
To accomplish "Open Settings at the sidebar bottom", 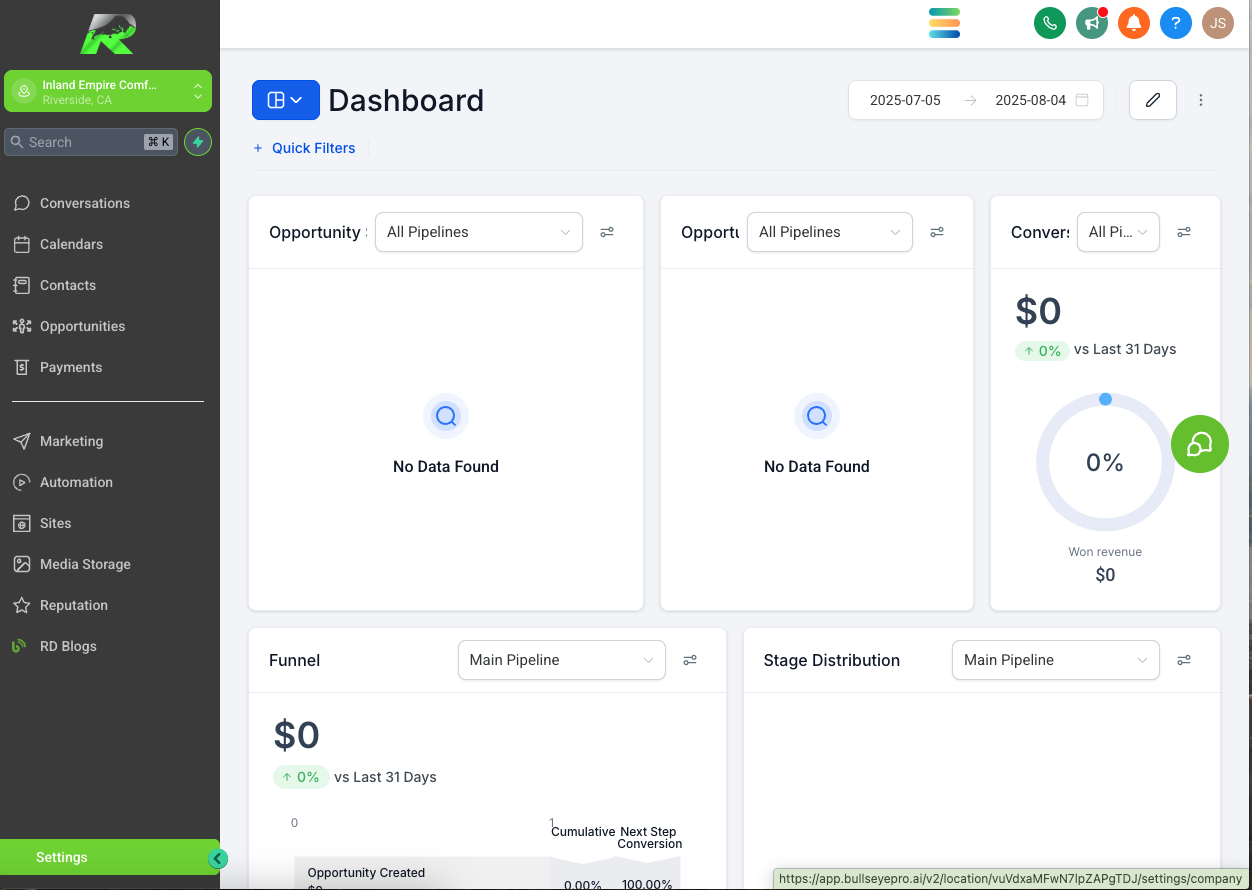I will (x=62, y=857).
